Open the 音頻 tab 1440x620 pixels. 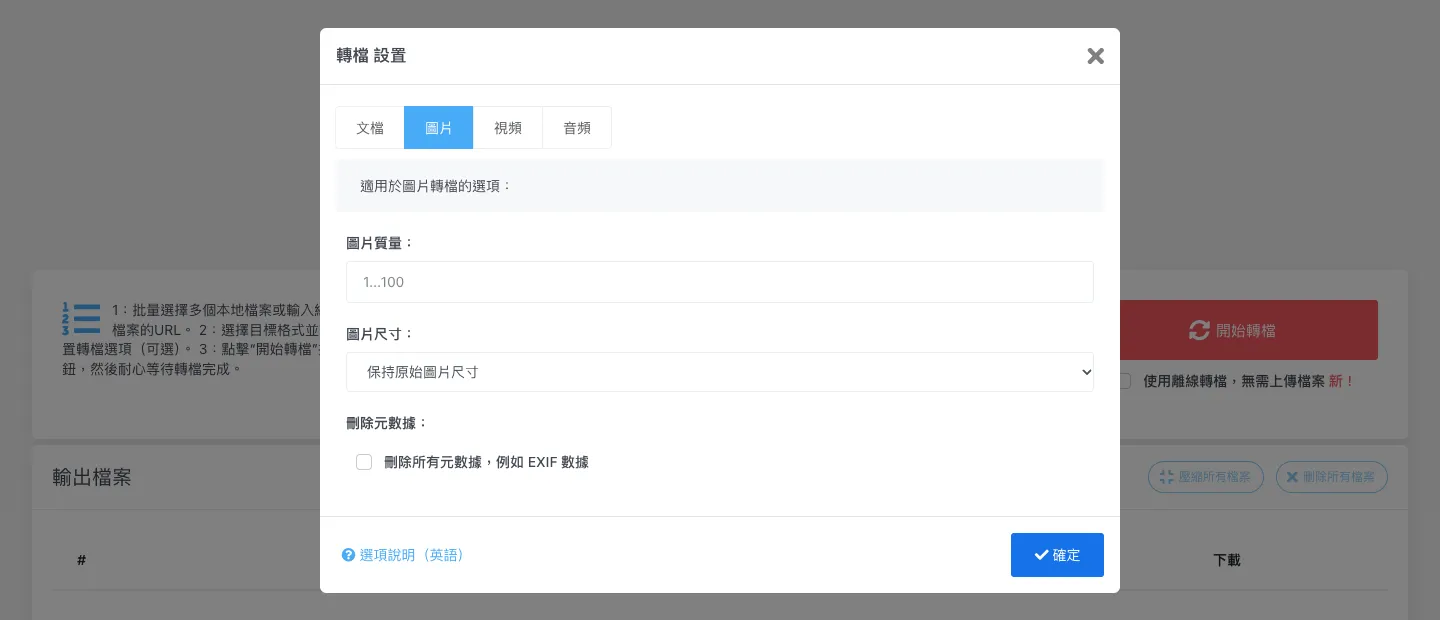tap(577, 128)
